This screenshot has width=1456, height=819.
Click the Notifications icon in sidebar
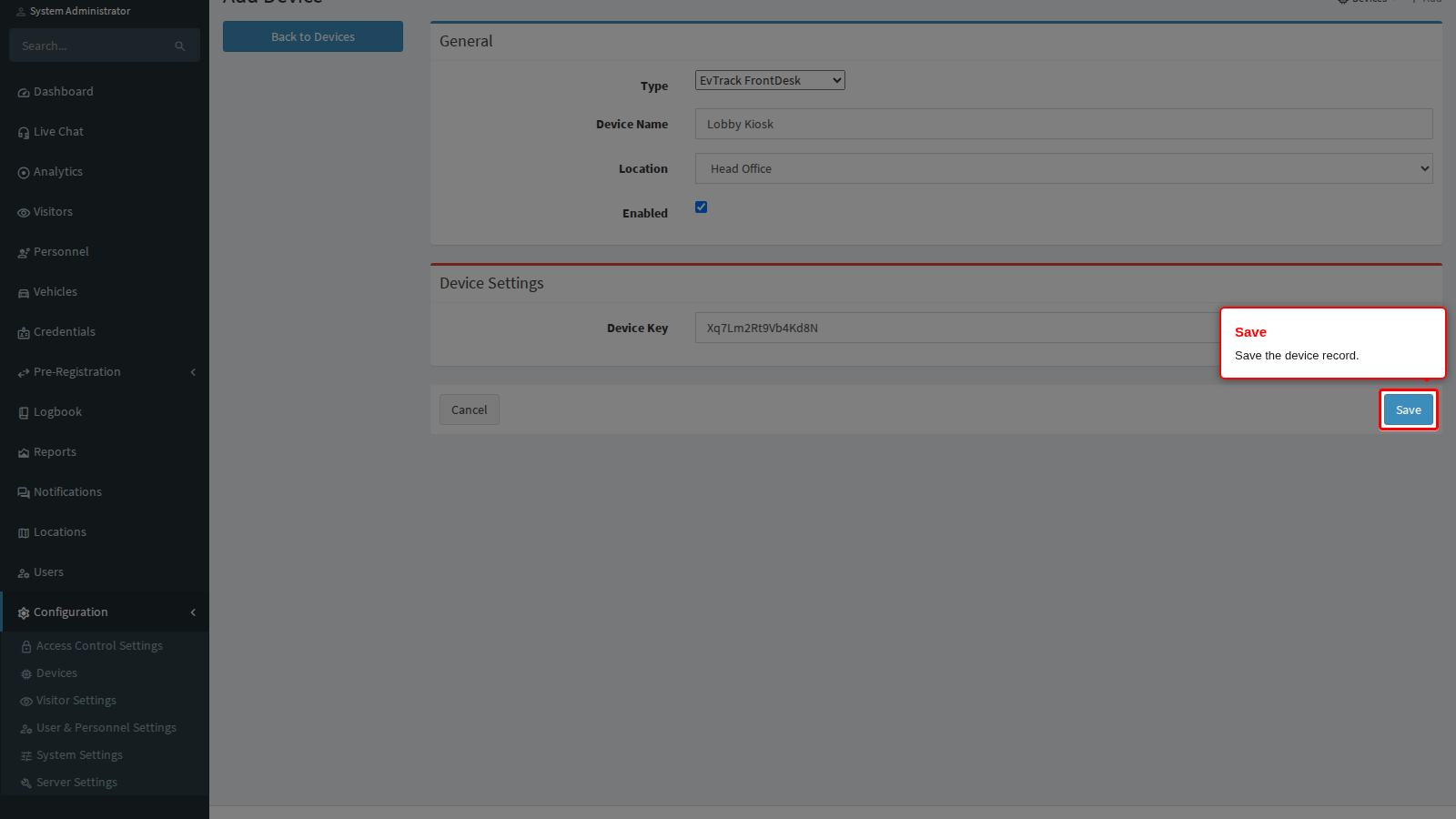(x=24, y=493)
